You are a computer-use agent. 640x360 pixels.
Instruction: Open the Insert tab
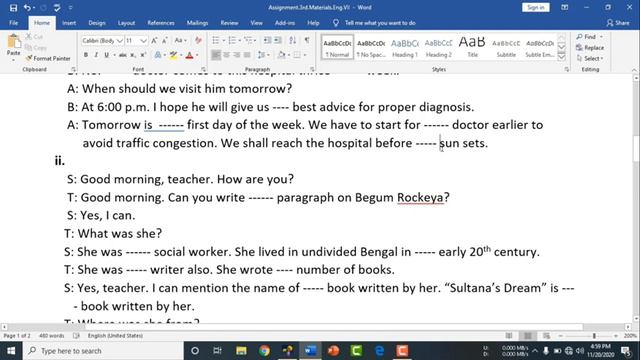pos(69,23)
